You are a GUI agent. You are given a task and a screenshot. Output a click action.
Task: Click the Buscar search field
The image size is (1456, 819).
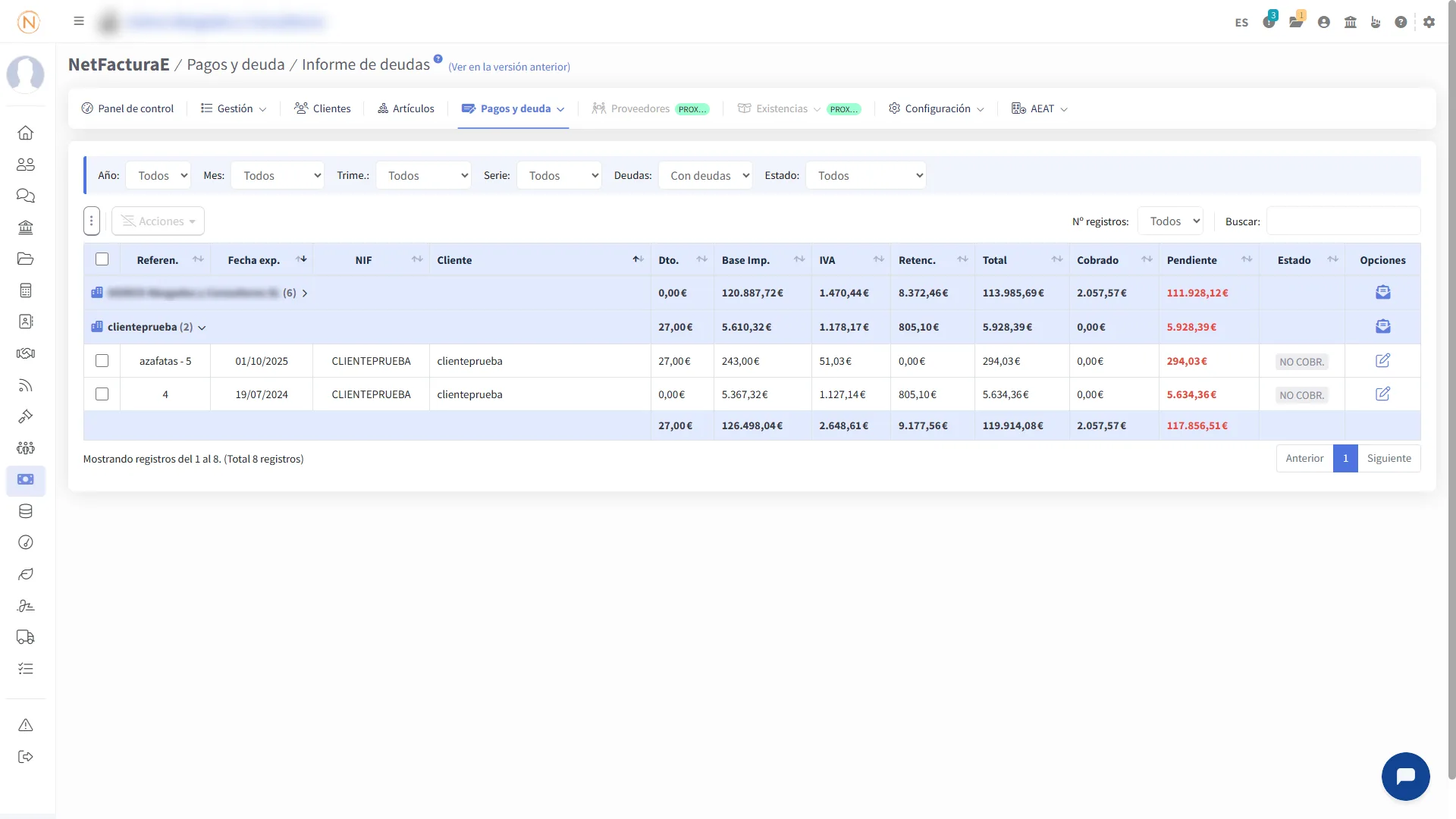1342,221
